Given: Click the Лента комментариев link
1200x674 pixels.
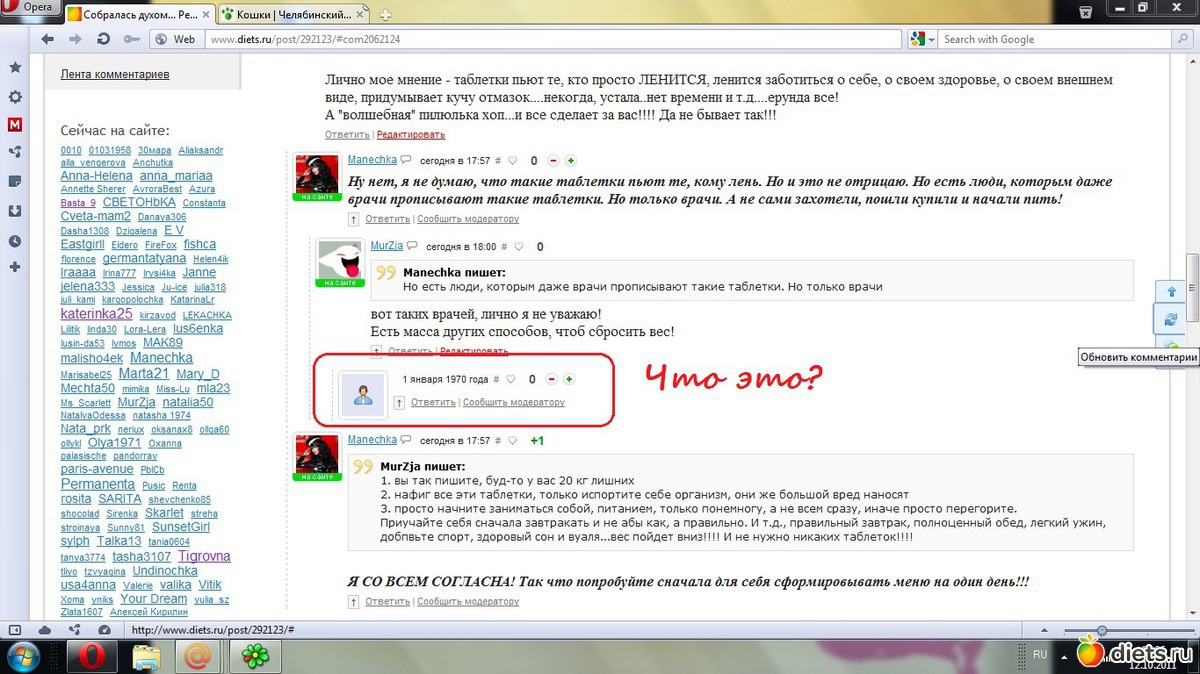Looking at the screenshot, I should (x=114, y=74).
